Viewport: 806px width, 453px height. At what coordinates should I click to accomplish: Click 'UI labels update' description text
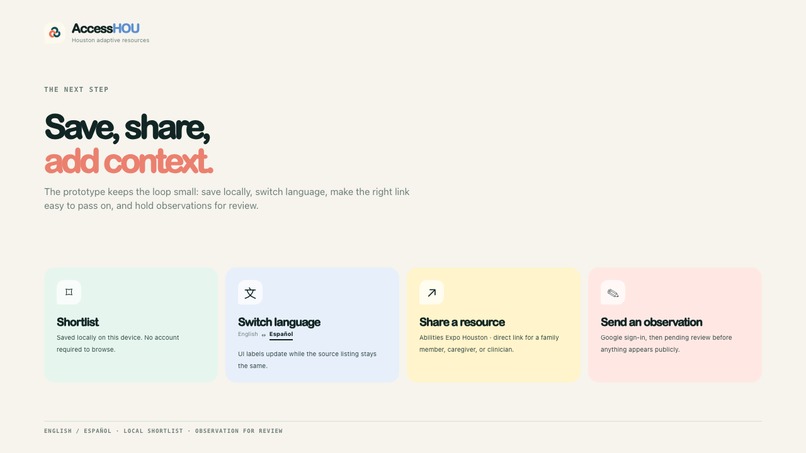pos(307,360)
